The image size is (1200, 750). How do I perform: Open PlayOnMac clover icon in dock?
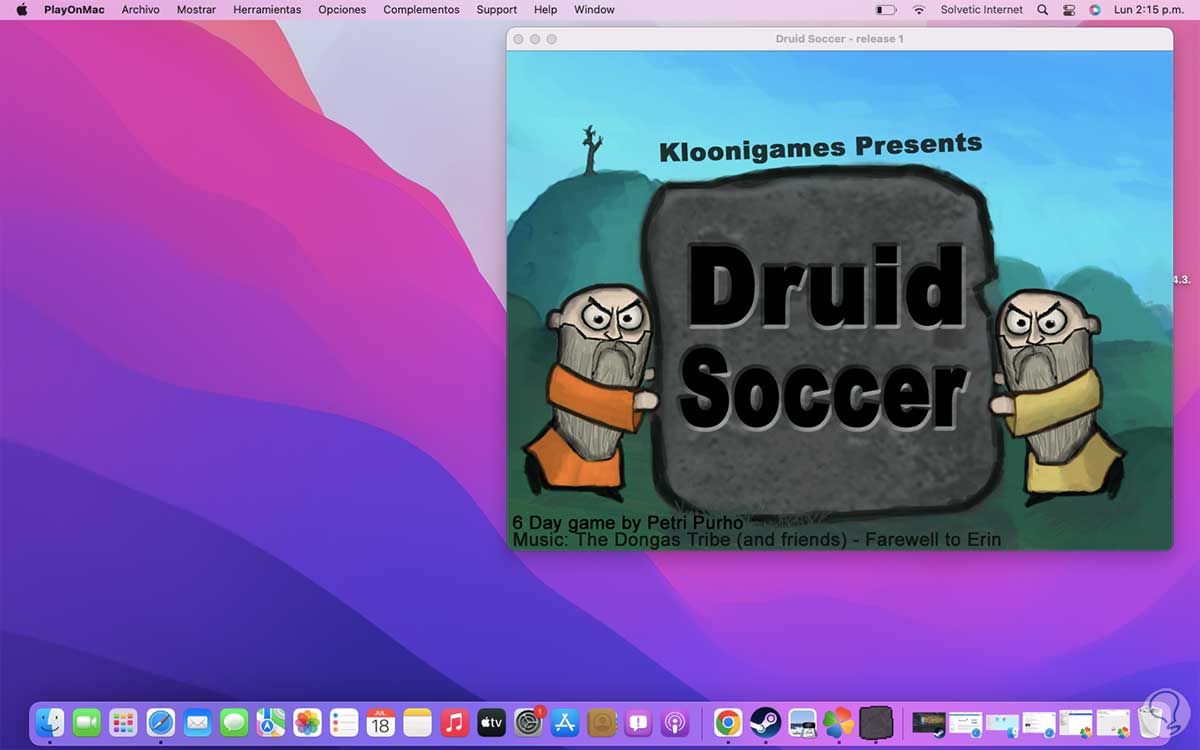coord(838,722)
